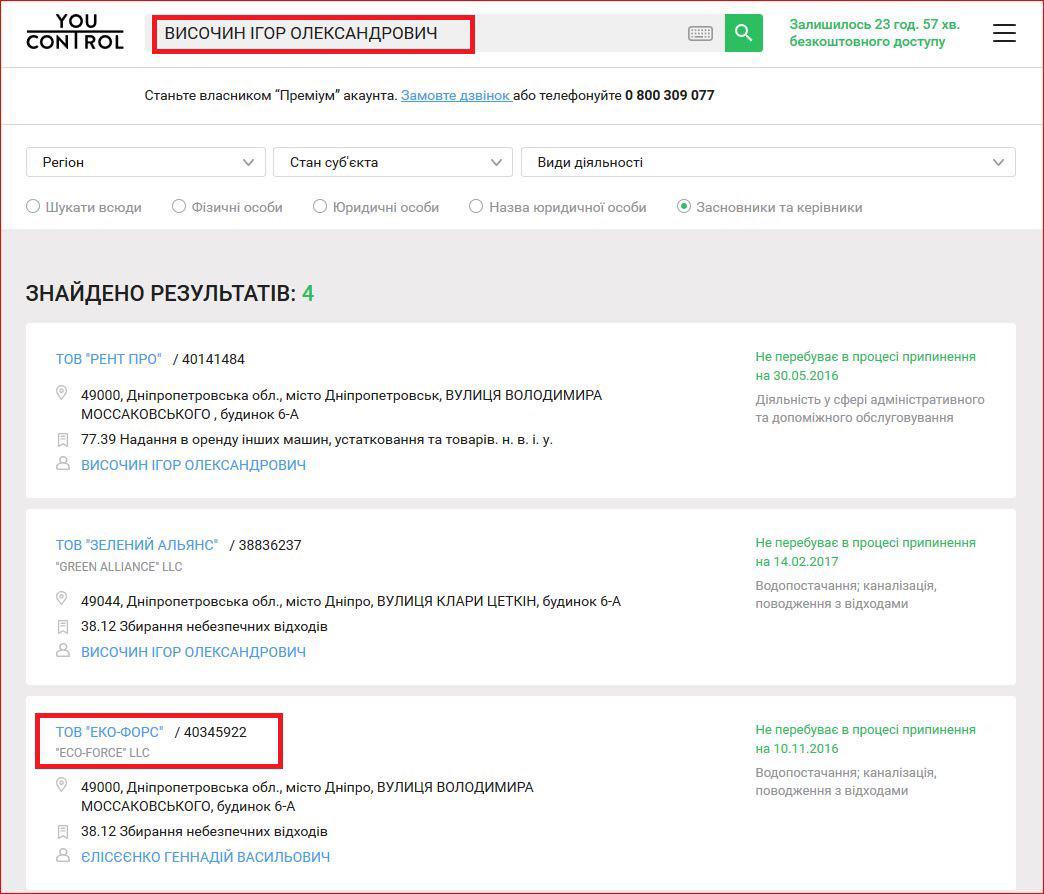Open ВИСОЧИН ІГОР ОЛЕКСАНДРОВИЧ link in РЕНТ ПРО card
This screenshot has width=1044, height=894.
(x=194, y=465)
